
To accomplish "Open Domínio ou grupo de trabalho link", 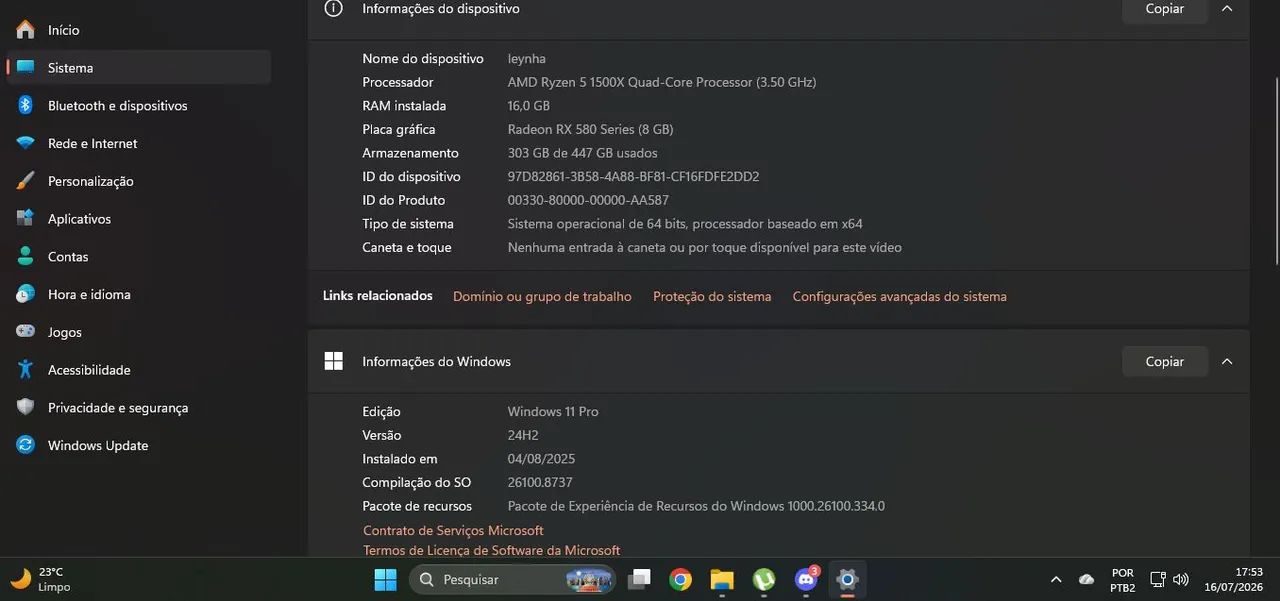I will [x=542, y=296].
